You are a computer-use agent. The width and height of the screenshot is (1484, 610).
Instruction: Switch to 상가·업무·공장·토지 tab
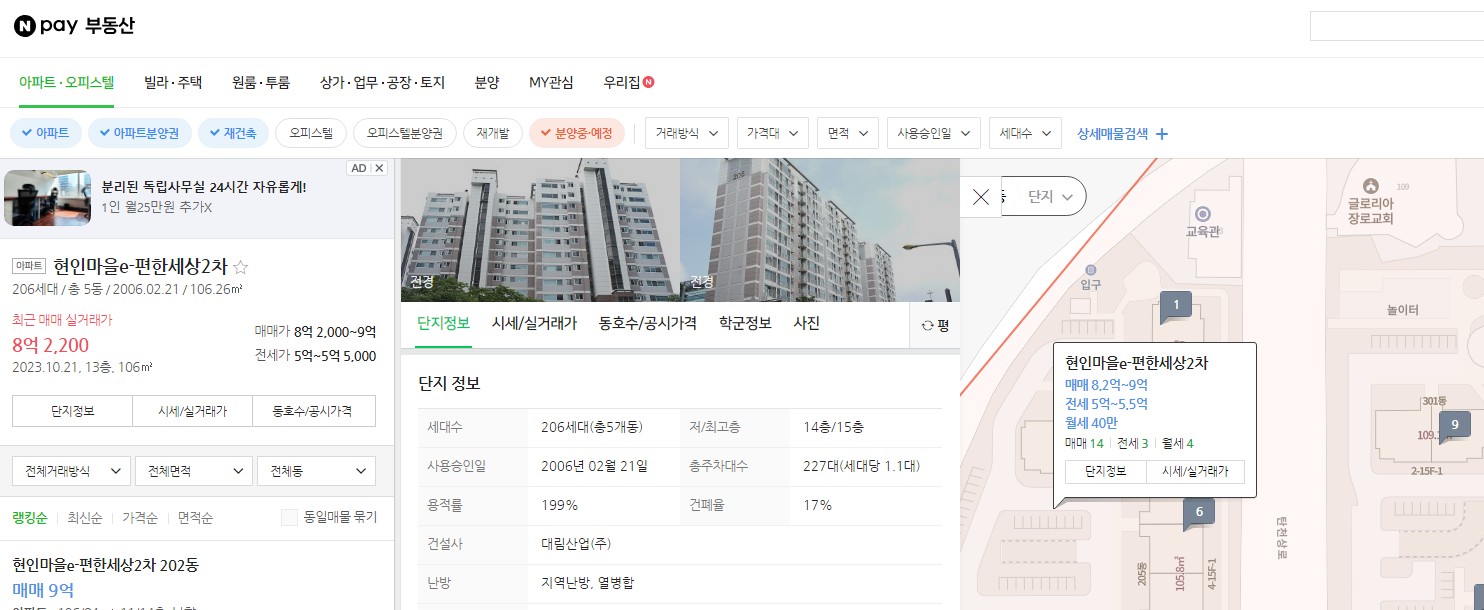click(382, 83)
